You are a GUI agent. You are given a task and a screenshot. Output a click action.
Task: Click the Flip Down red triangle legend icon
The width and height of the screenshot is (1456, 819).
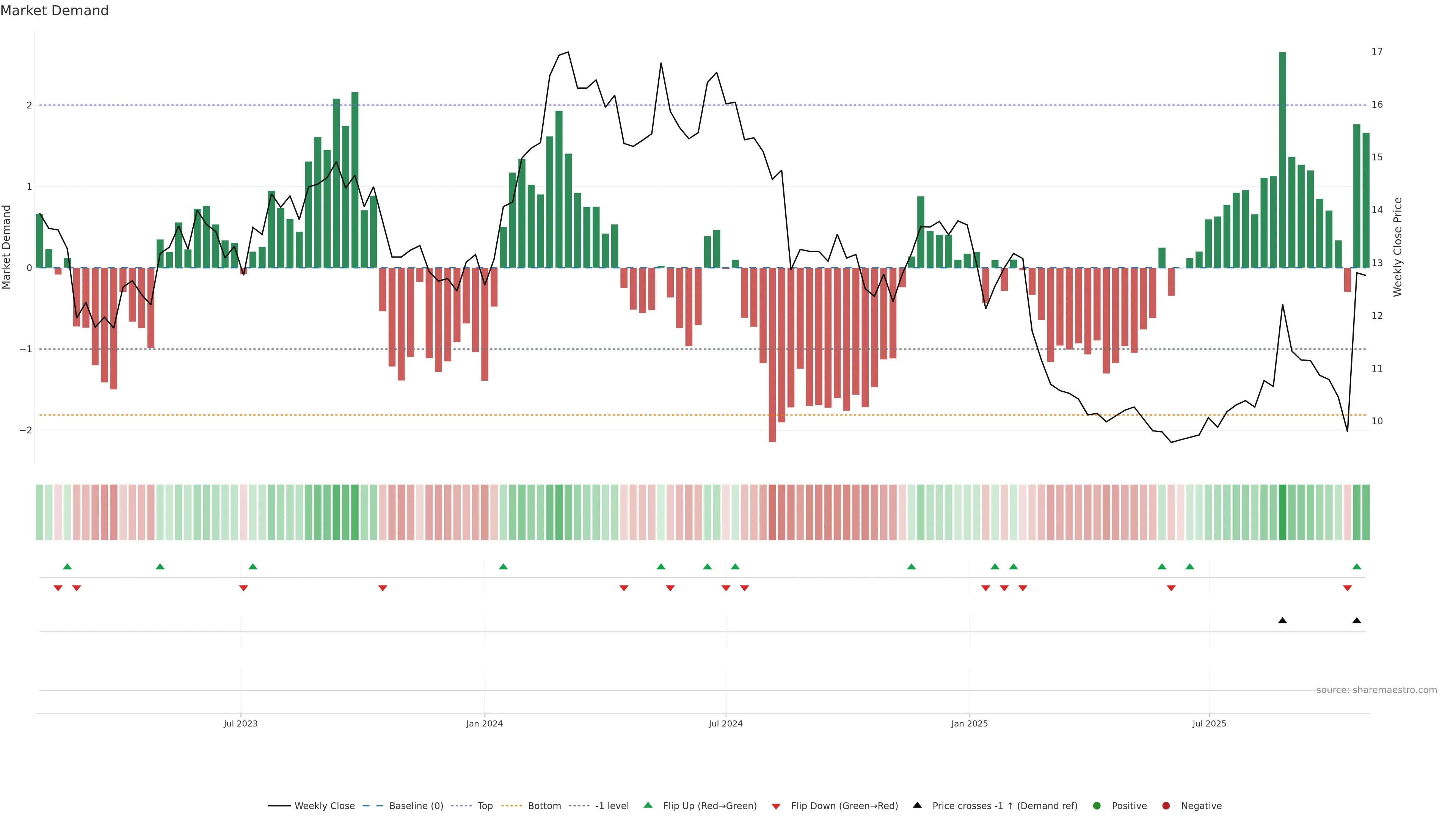776,806
